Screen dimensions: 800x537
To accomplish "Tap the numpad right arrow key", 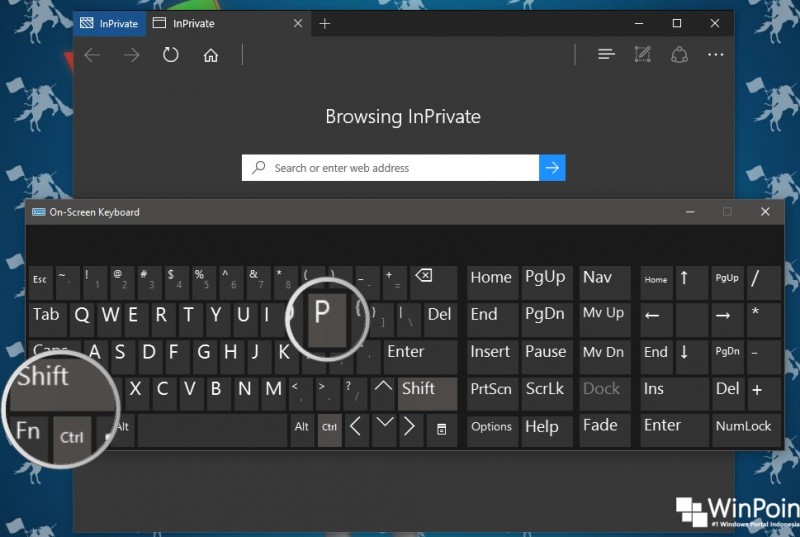I will click(727, 319).
